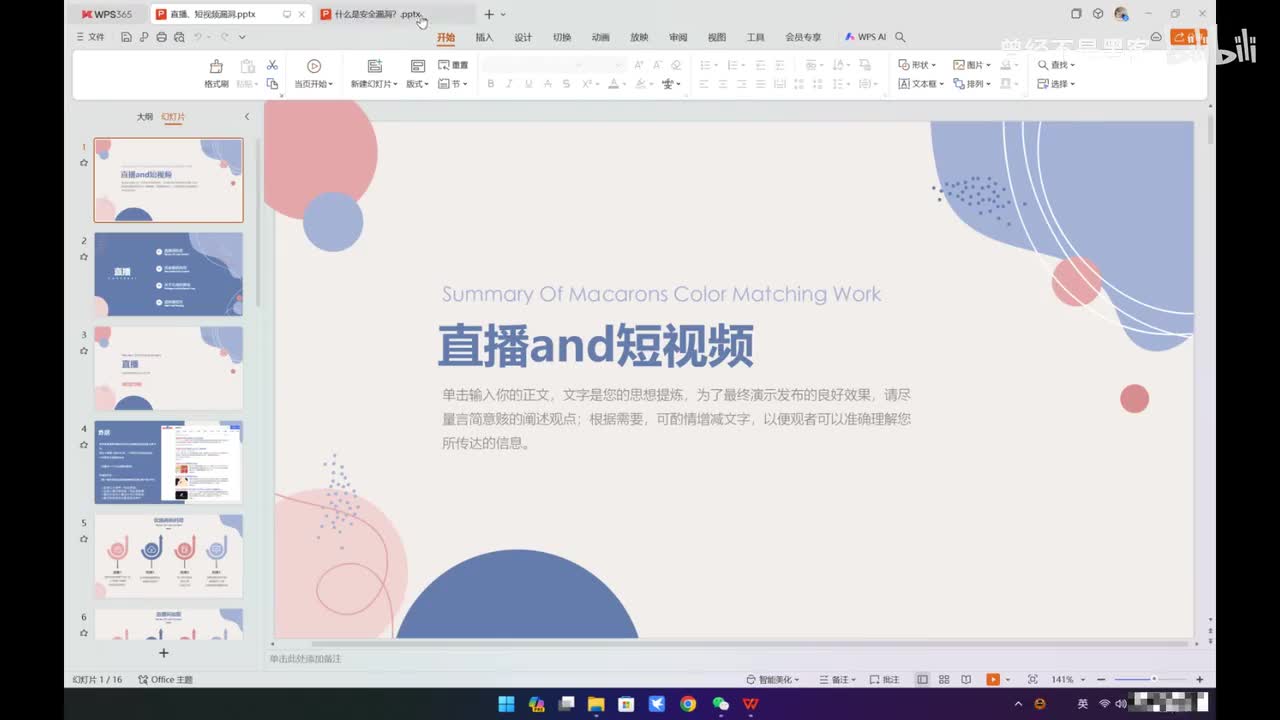Click the 直播and短视频 title text on slide

pos(596,345)
